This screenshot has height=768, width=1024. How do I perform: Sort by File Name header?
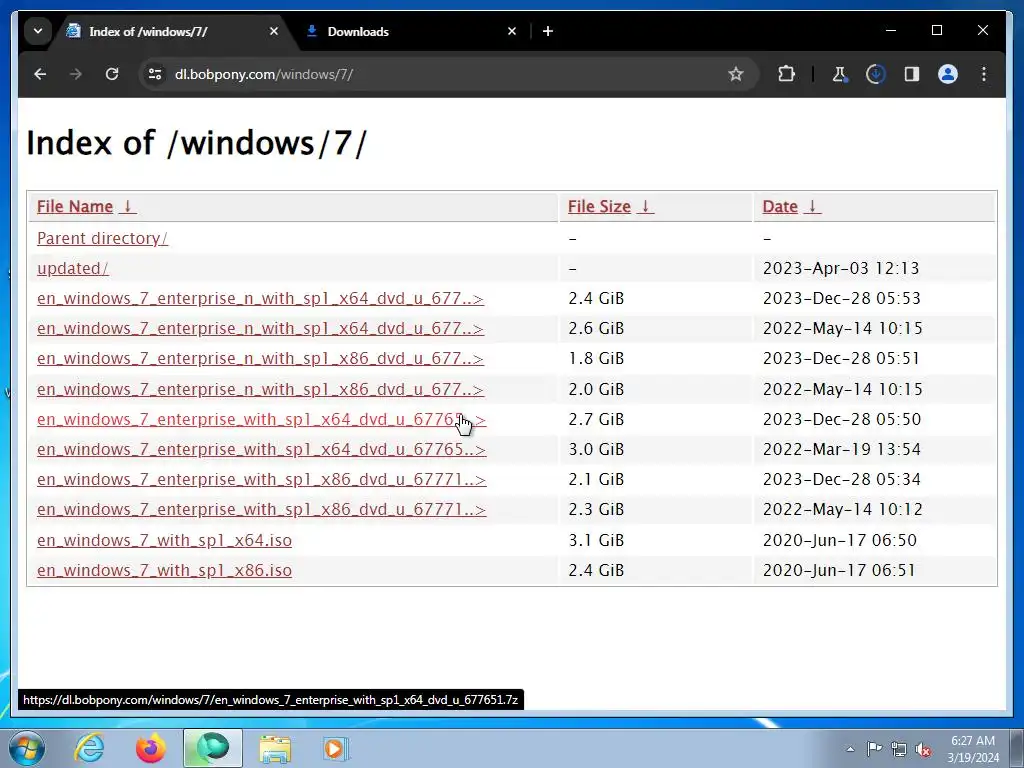(x=75, y=206)
